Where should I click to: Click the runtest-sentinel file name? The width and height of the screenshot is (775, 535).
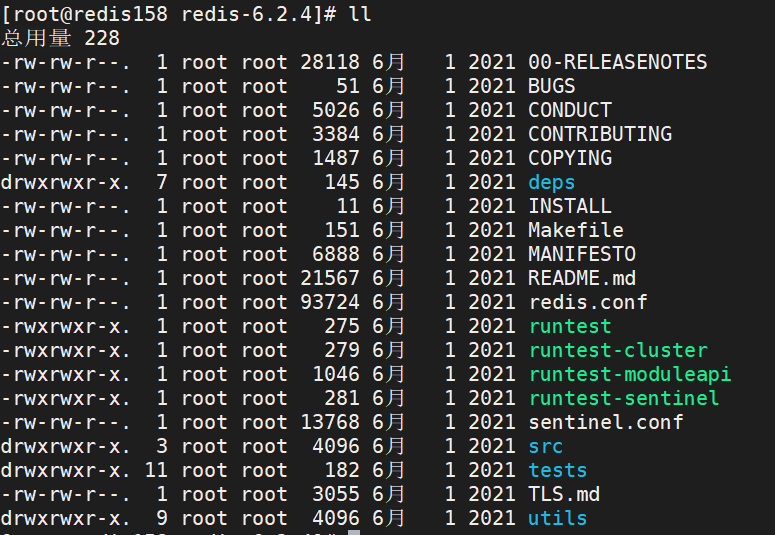coord(623,398)
